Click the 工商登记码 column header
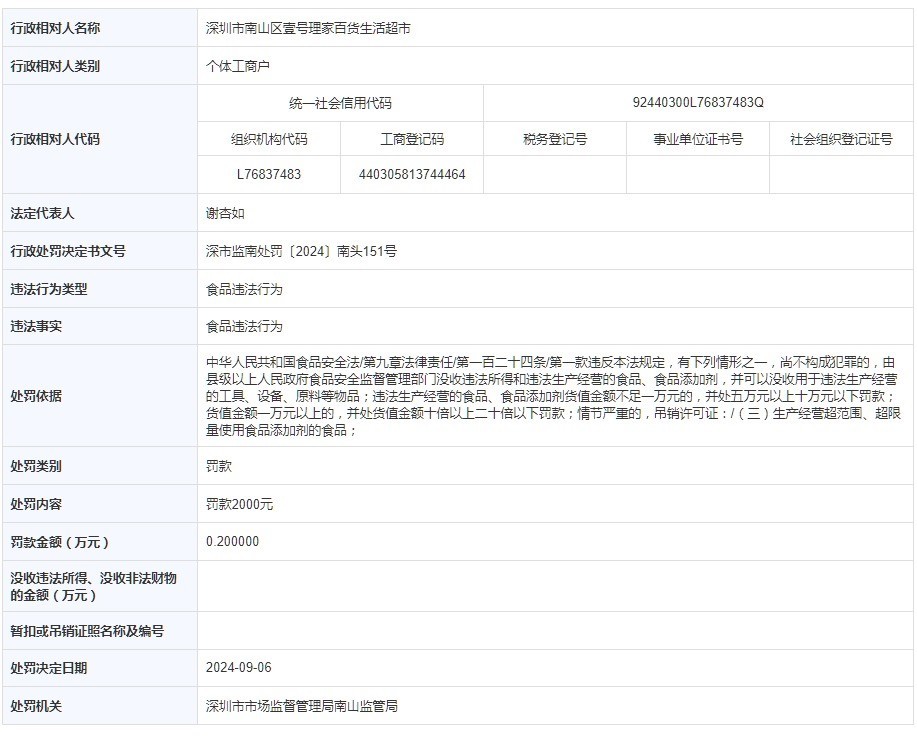The image size is (917, 736). point(412,140)
